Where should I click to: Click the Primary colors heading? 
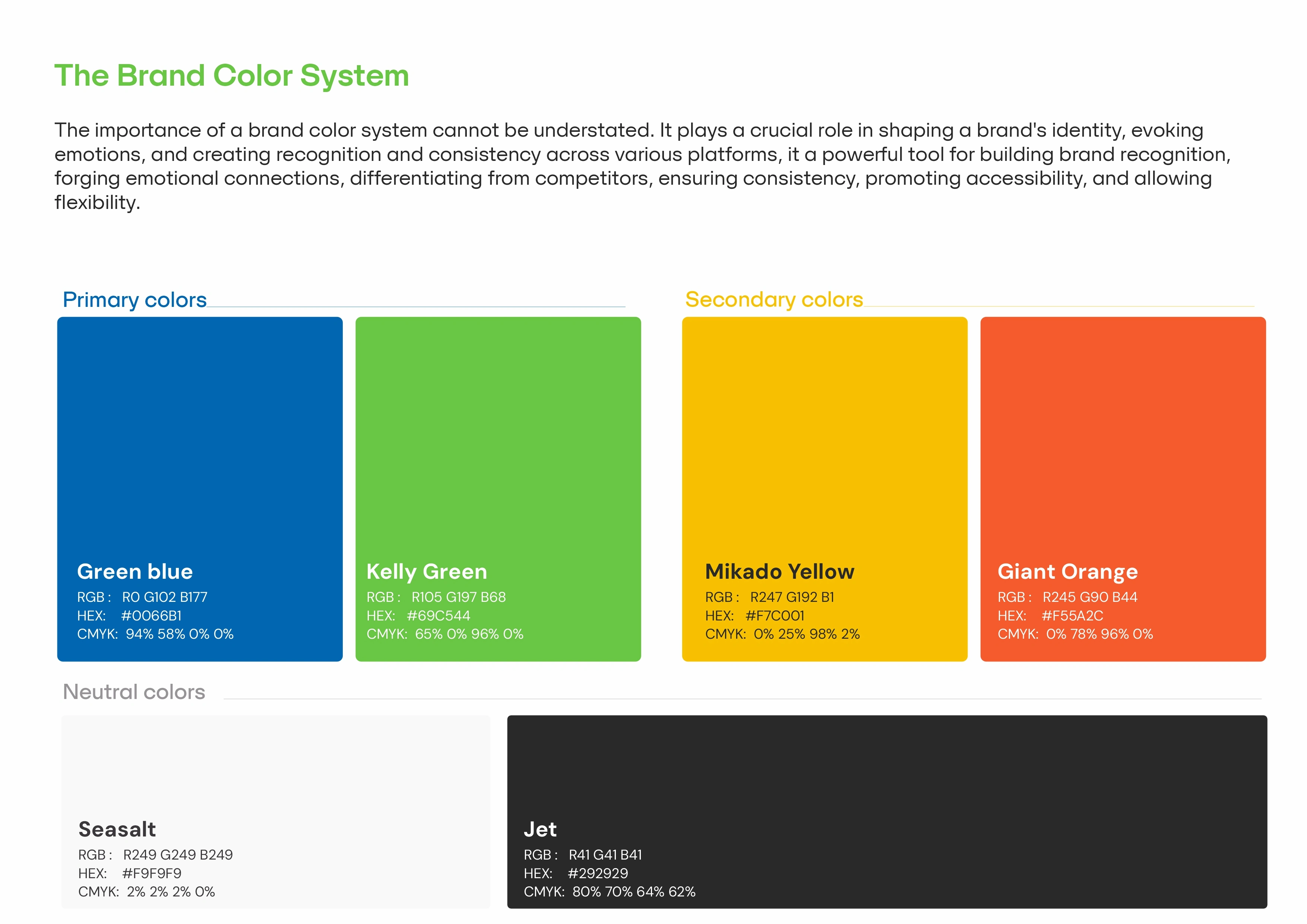[x=135, y=300]
